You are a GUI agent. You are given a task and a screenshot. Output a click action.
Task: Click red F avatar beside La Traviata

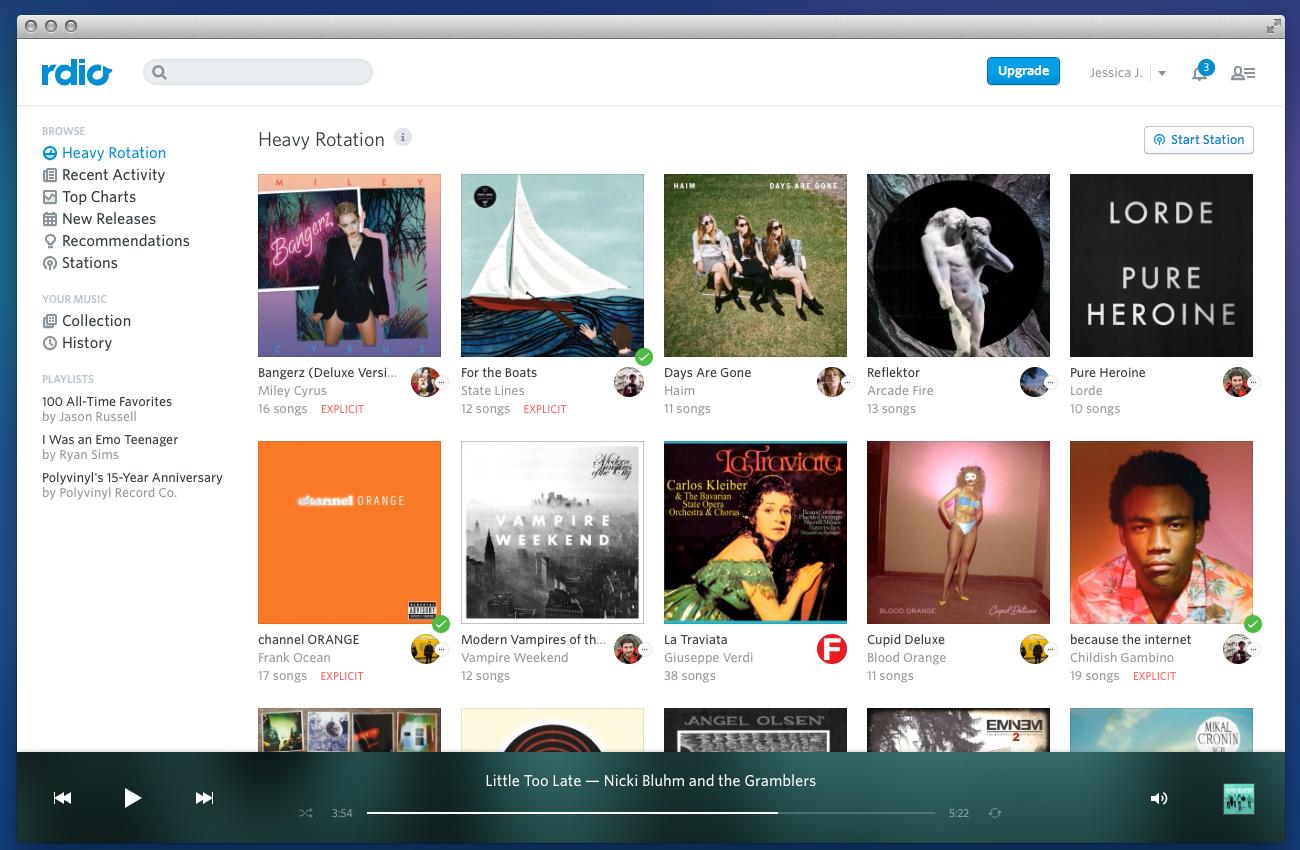[x=832, y=649]
